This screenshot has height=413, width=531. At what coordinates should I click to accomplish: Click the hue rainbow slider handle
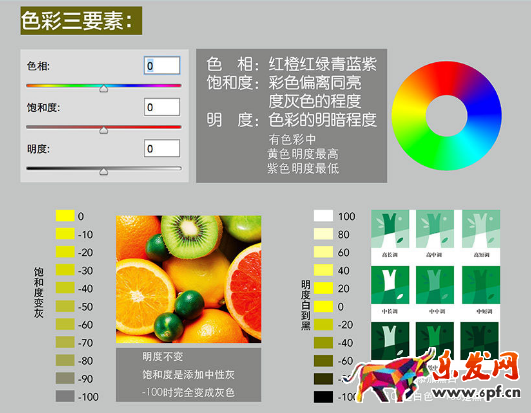click(104, 88)
